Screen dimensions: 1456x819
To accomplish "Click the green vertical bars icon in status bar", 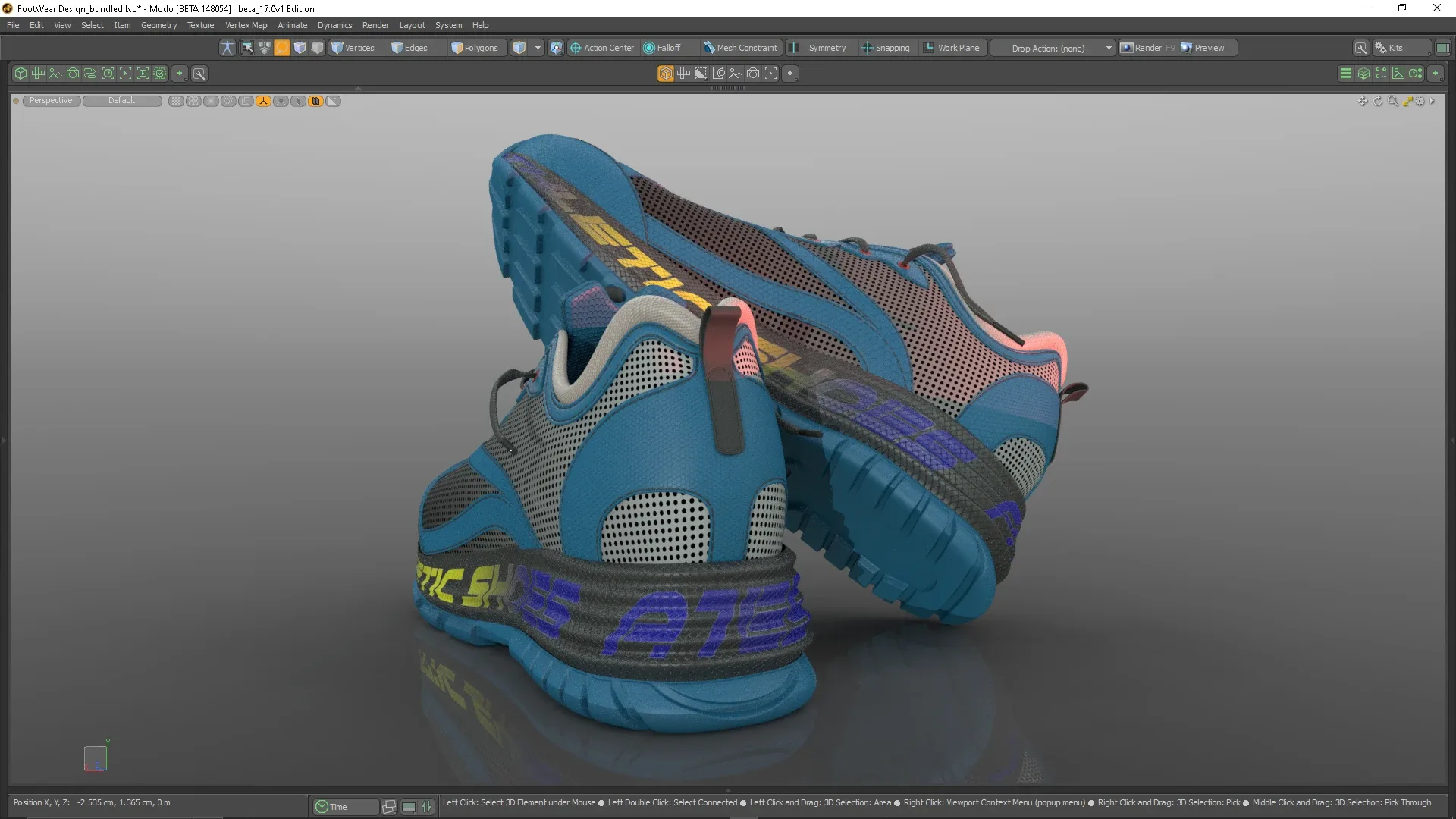I will 427,807.
